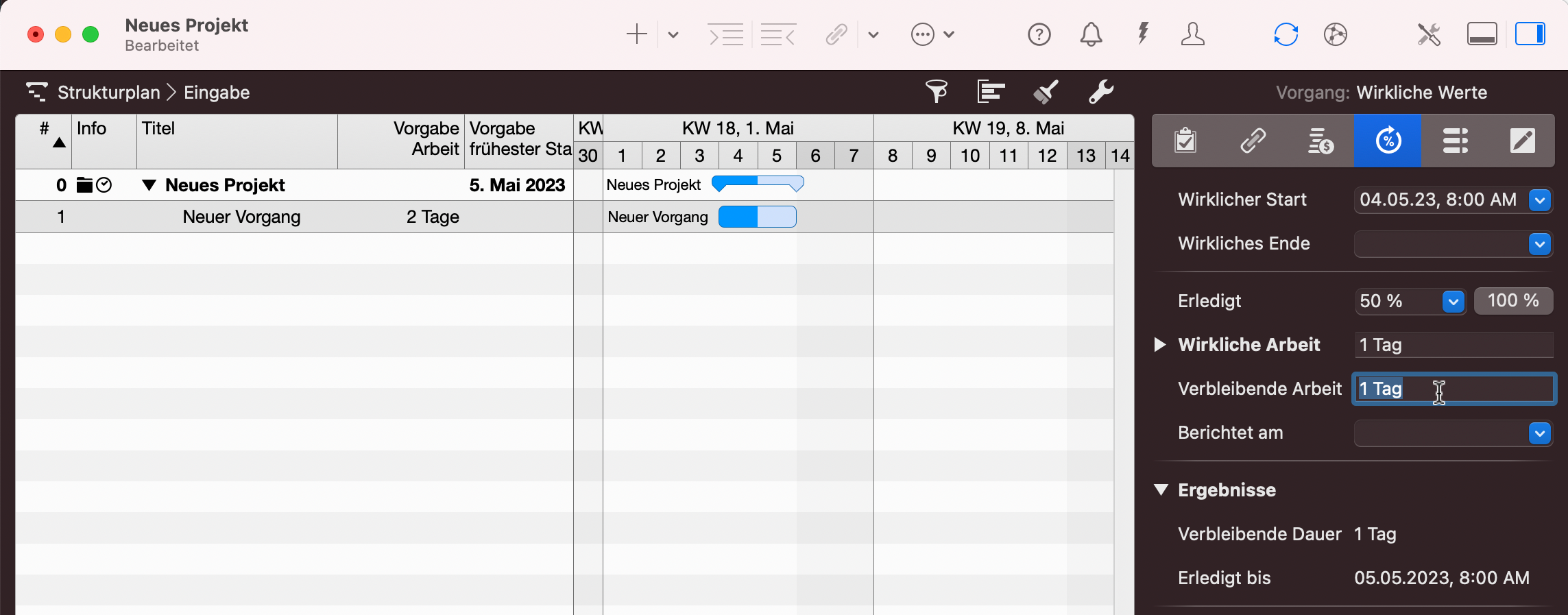The width and height of the screenshot is (1568, 615).
Task: Click the indent task icon
Action: point(725,34)
